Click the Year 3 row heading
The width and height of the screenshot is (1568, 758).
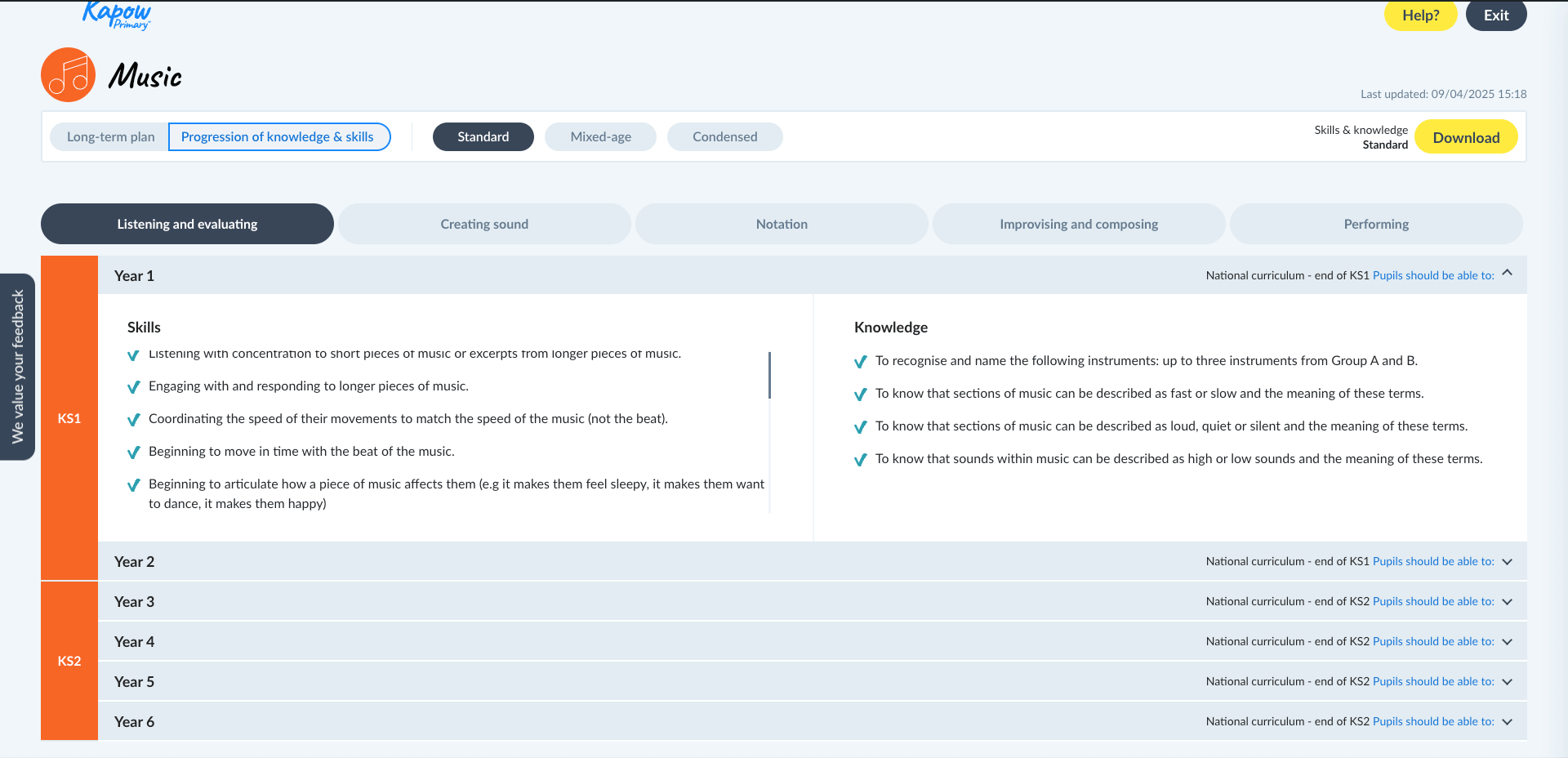click(134, 602)
